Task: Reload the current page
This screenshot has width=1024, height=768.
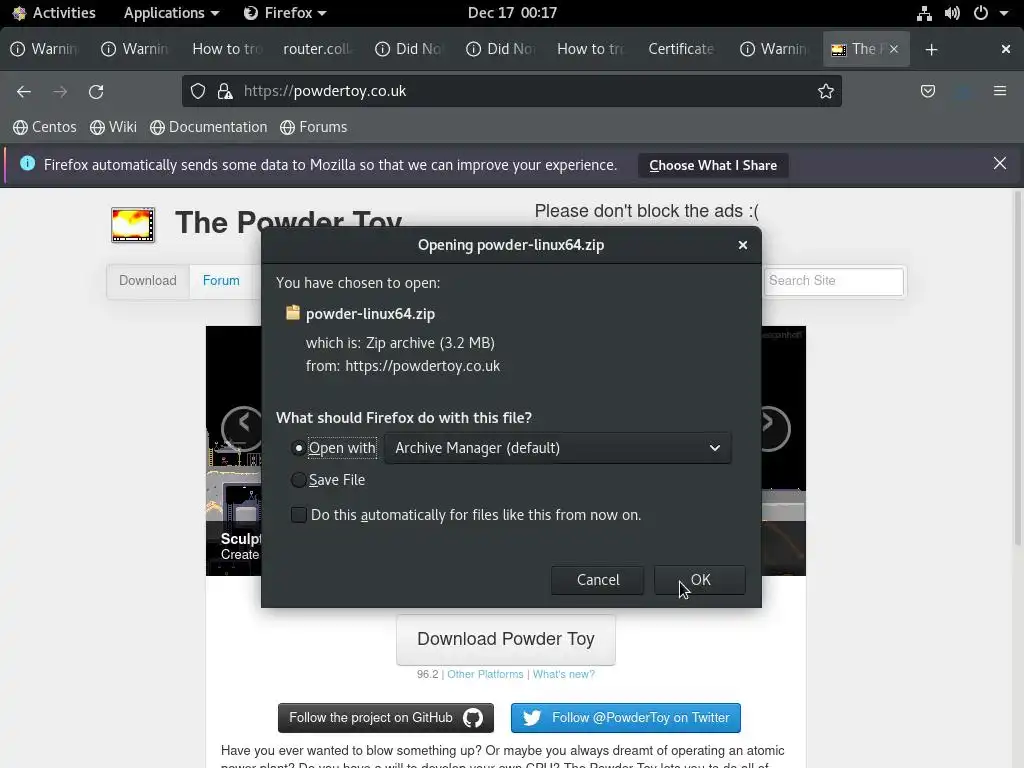Action: (96, 91)
